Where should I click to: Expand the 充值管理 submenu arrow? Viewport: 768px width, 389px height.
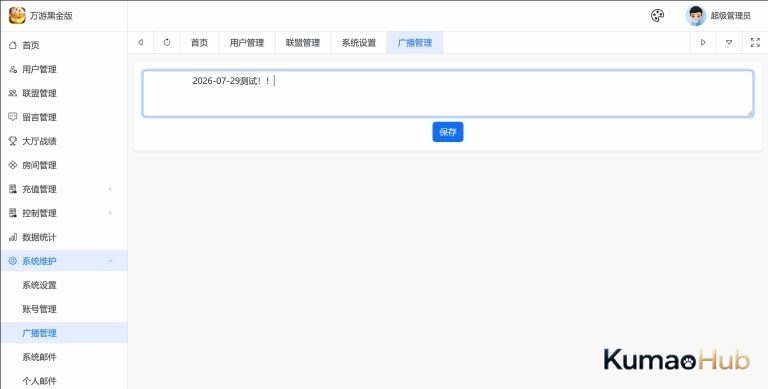(x=110, y=189)
